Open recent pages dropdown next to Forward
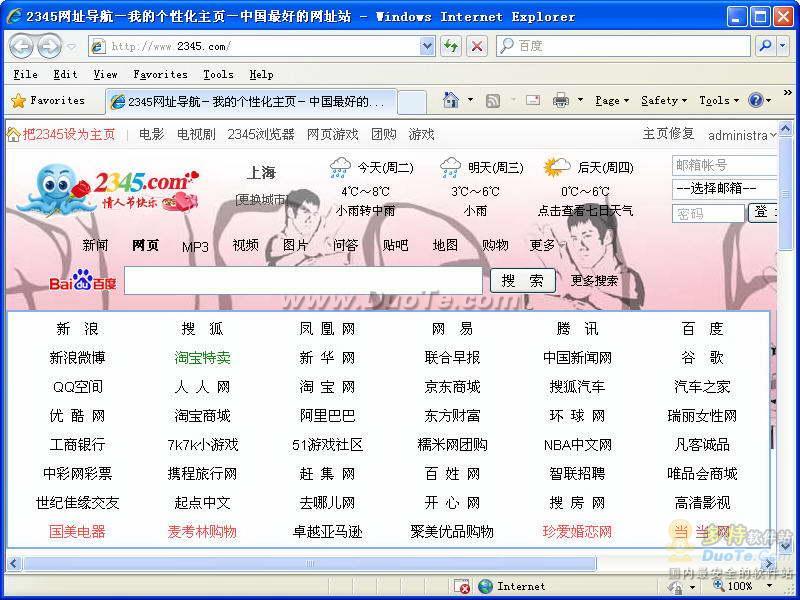This screenshot has height=600, width=800. (x=71, y=47)
